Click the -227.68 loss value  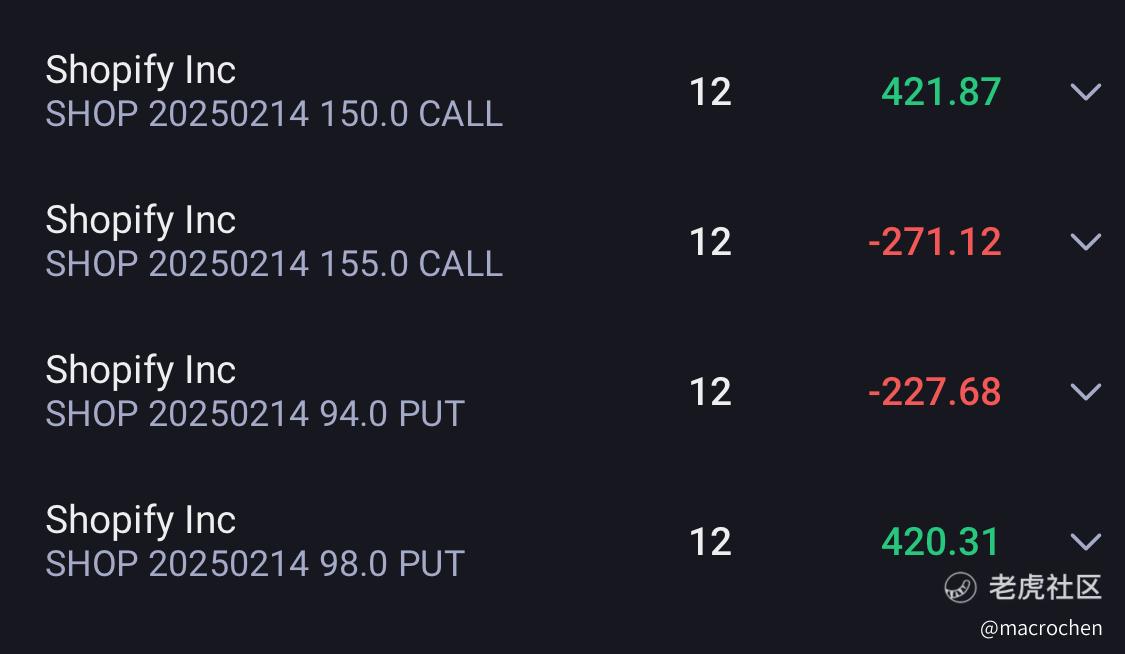click(x=934, y=392)
